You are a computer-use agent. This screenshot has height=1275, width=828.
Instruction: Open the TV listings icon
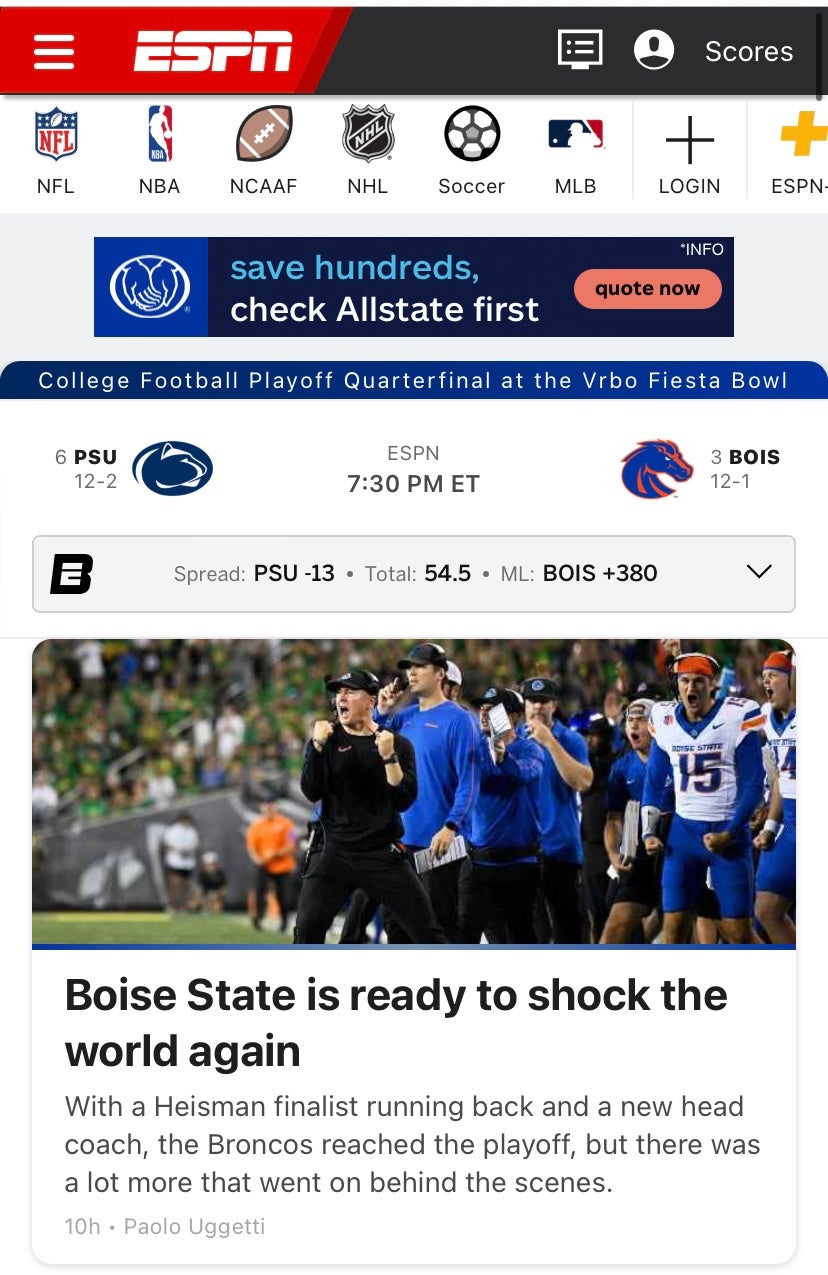click(x=581, y=49)
